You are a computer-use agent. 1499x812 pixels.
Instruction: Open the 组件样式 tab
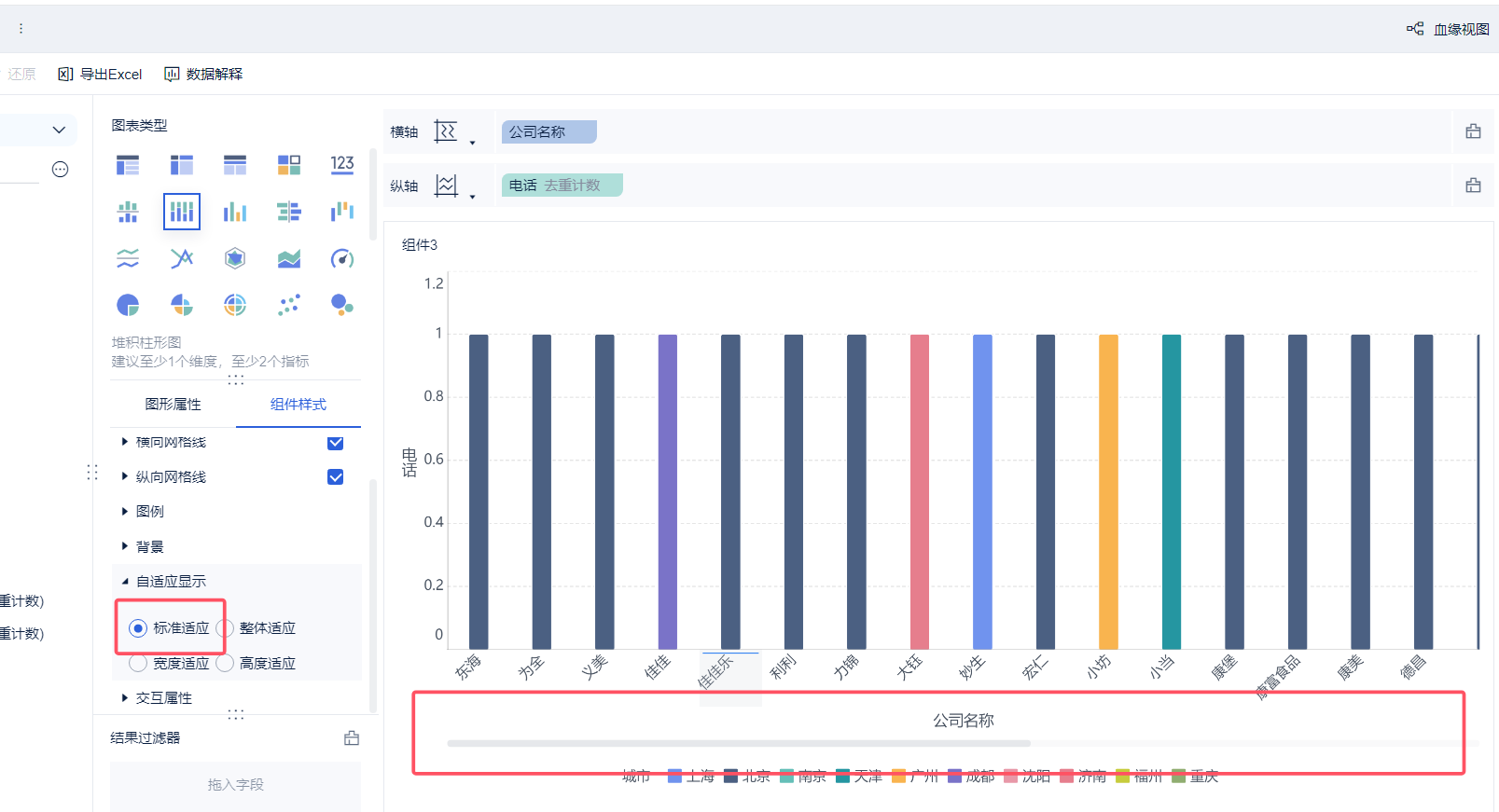(x=298, y=405)
